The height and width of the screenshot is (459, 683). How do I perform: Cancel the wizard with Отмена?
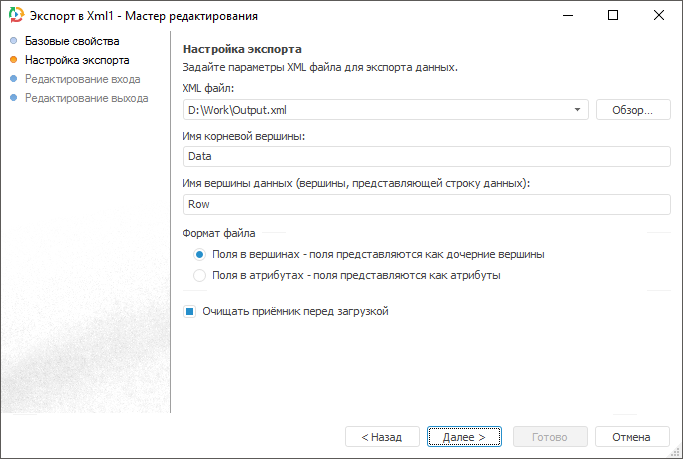click(x=631, y=437)
